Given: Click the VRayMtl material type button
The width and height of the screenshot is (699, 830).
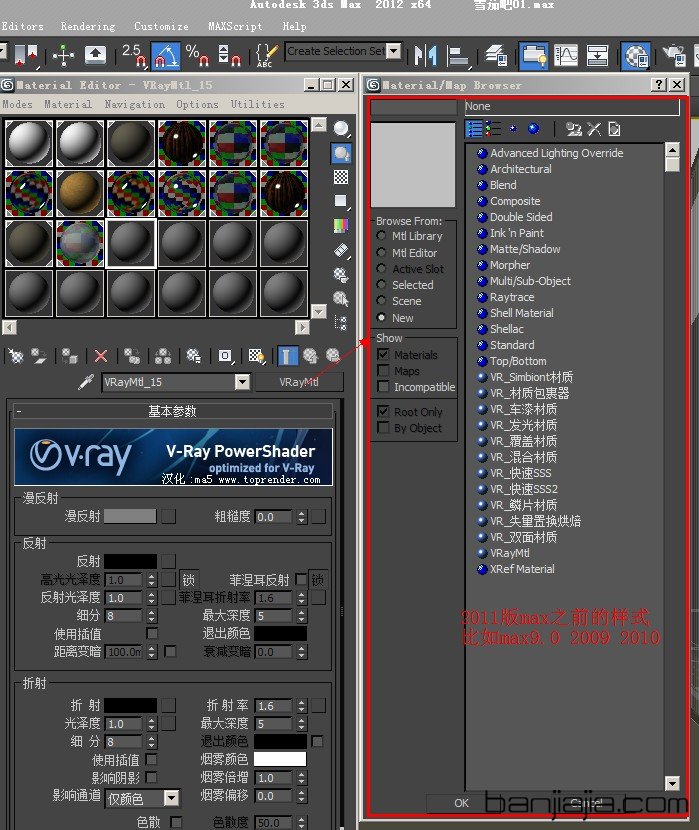Looking at the screenshot, I should coord(299,382).
